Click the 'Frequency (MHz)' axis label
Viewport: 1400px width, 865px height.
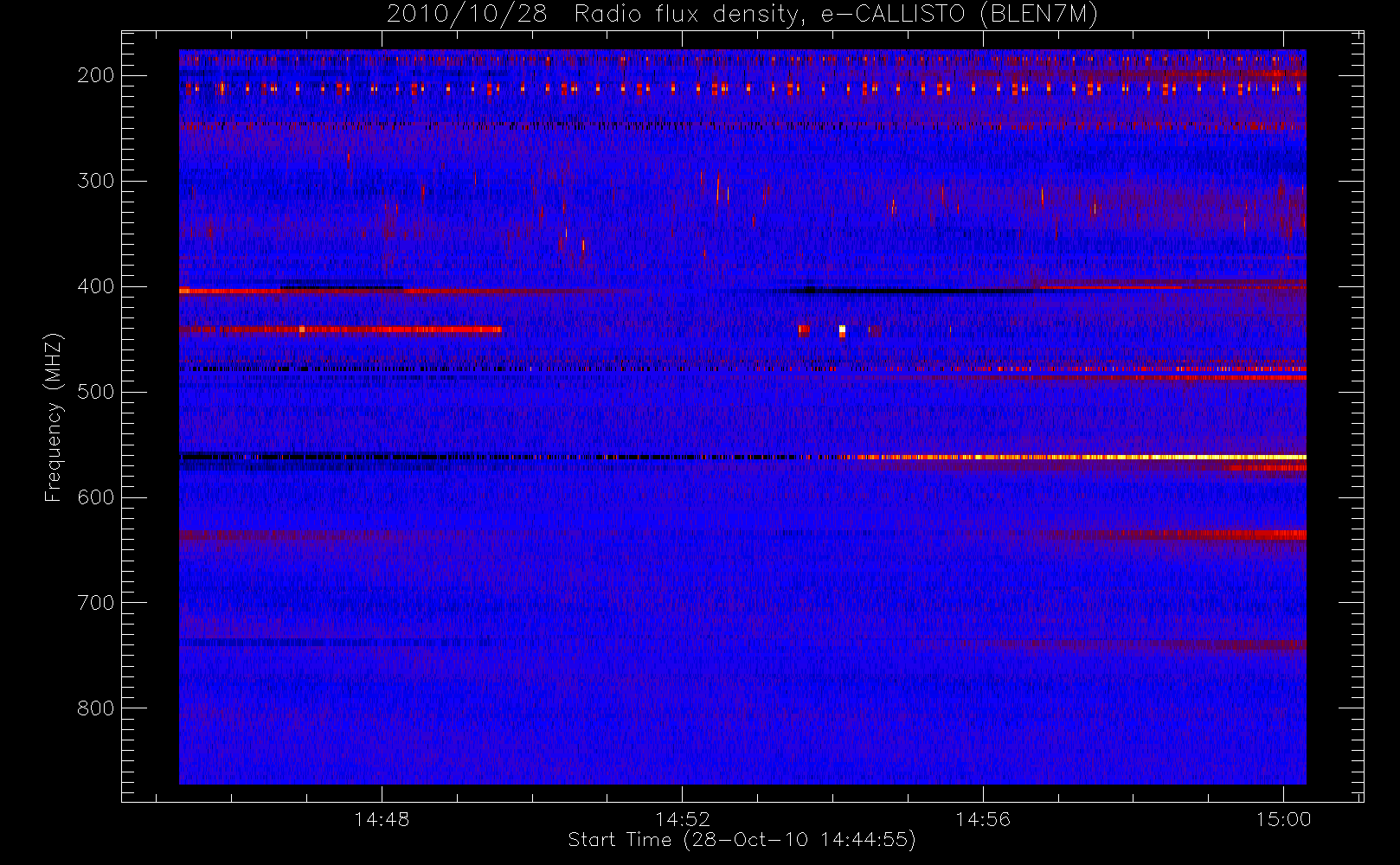54,417
